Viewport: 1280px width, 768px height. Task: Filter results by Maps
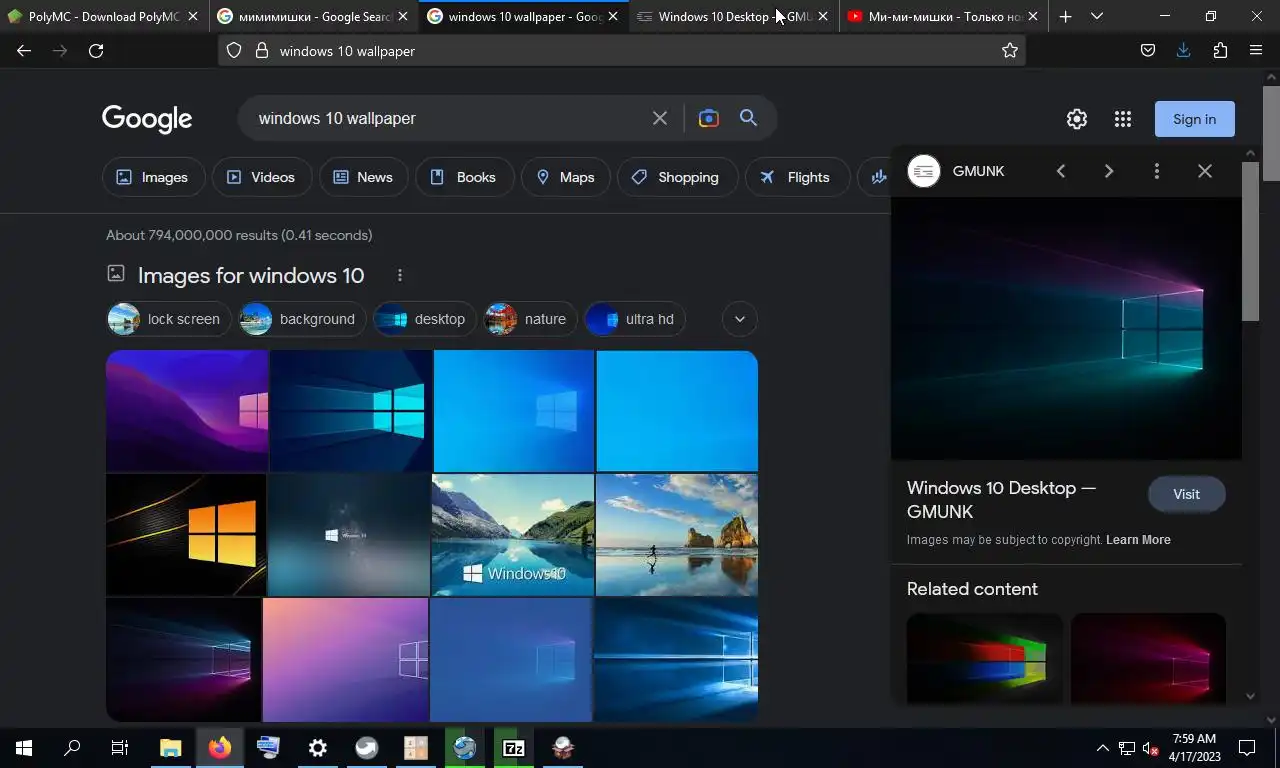[566, 177]
